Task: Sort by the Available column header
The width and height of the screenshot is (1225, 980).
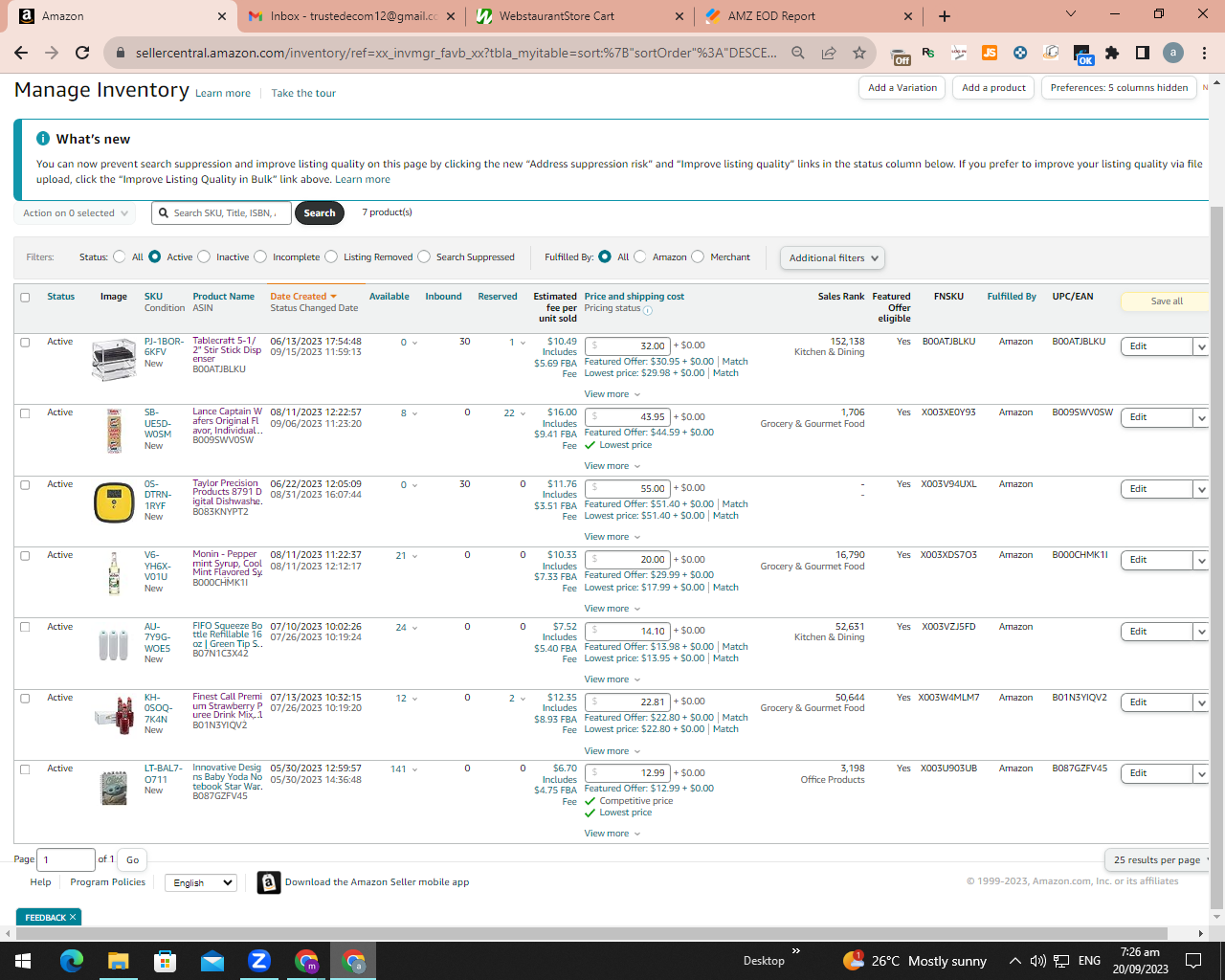Action: (x=390, y=297)
